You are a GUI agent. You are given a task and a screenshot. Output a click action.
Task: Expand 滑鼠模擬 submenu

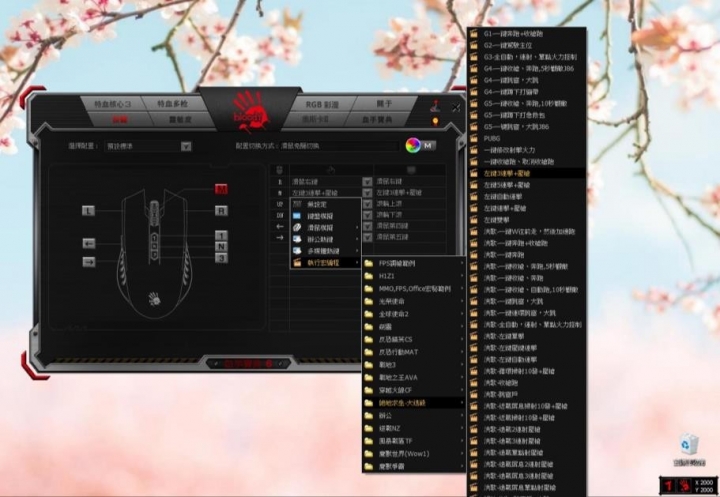coord(326,227)
